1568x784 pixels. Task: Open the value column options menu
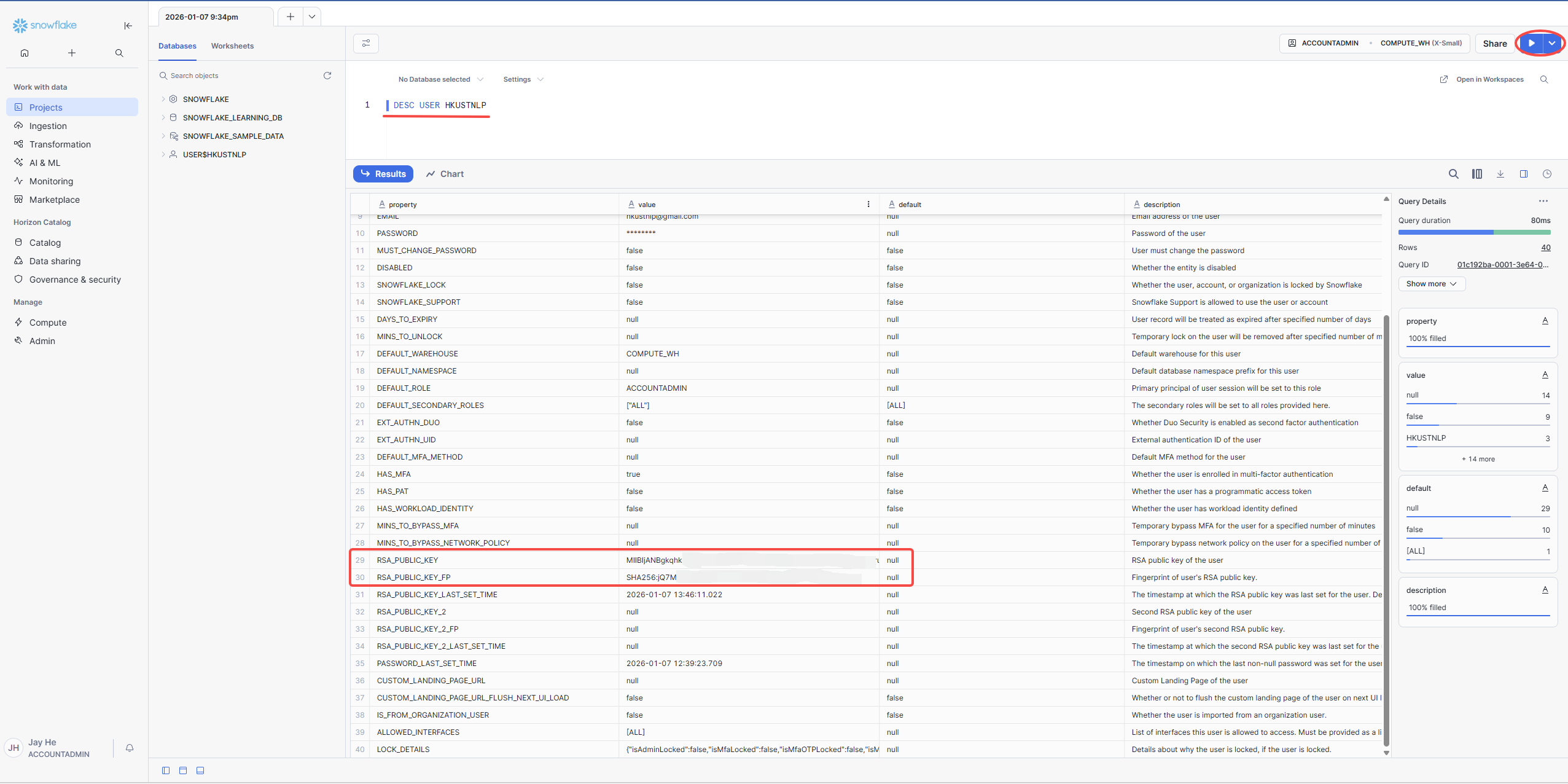point(868,204)
